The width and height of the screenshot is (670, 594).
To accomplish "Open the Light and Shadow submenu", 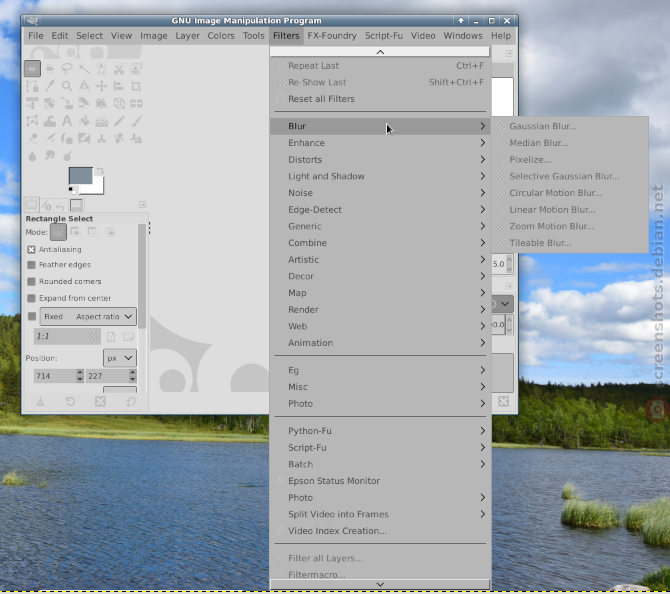I will coord(380,176).
